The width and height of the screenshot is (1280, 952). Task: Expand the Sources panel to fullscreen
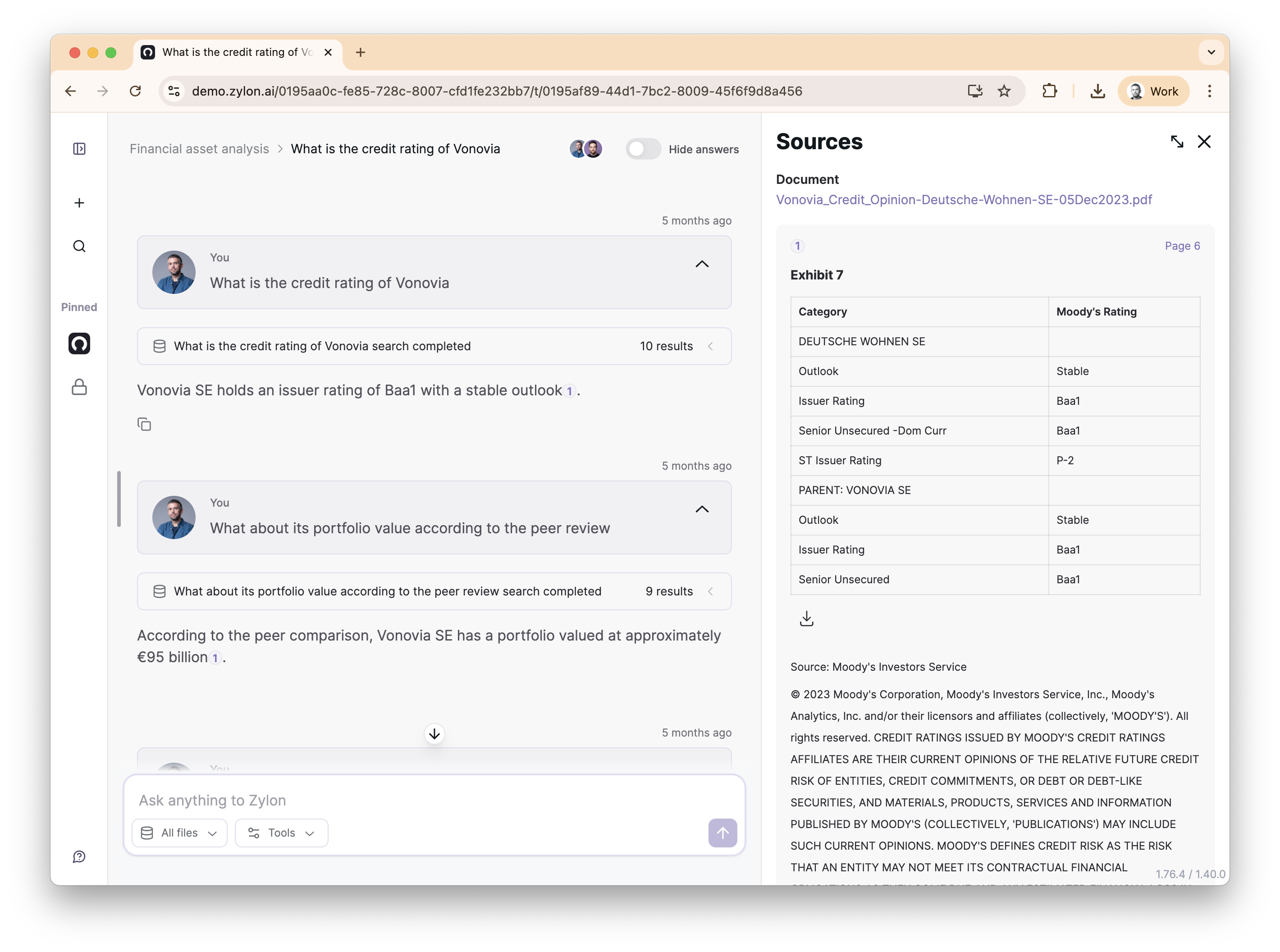(1177, 142)
